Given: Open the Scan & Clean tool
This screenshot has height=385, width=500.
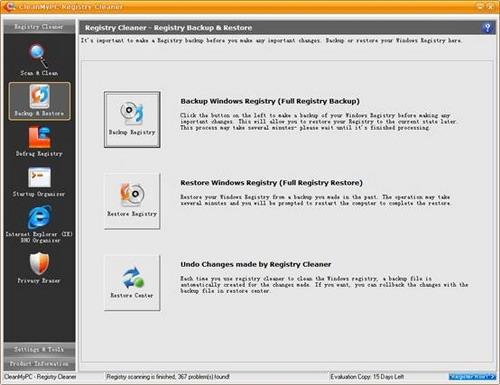Looking at the screenshot, I should [x=39, y=60].
